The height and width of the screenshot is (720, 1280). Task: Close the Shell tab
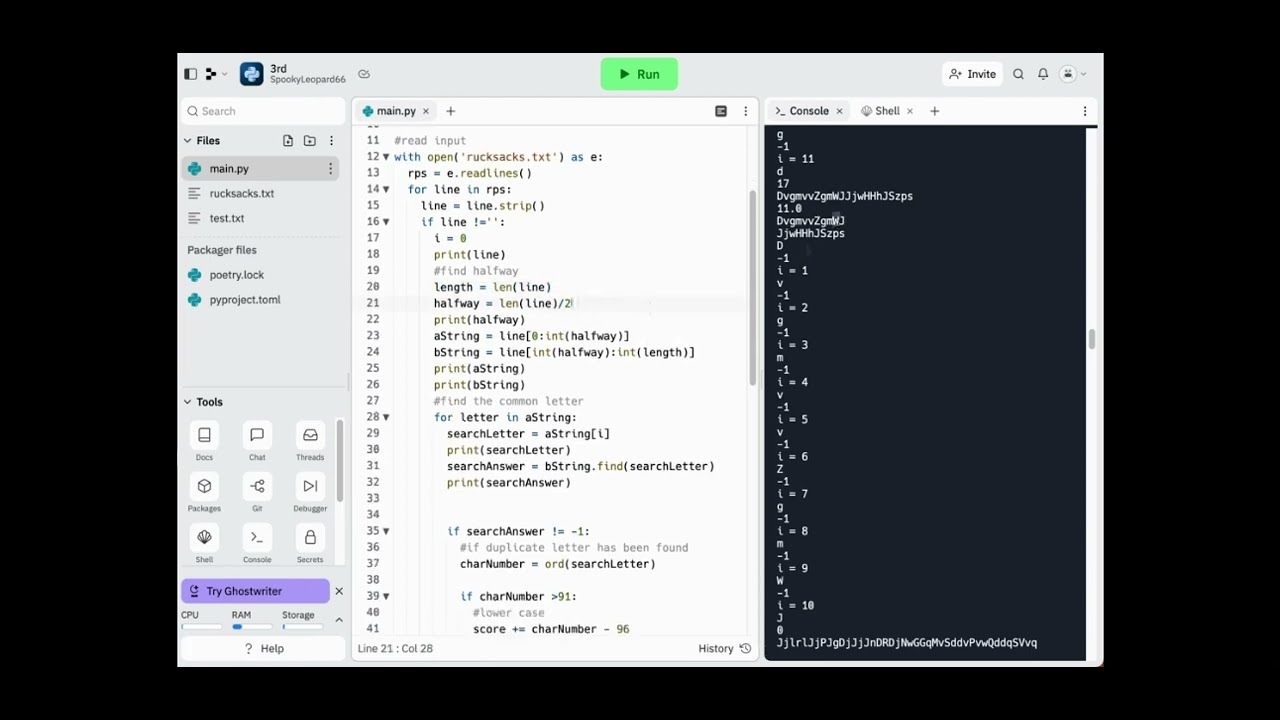coord(909,111)
